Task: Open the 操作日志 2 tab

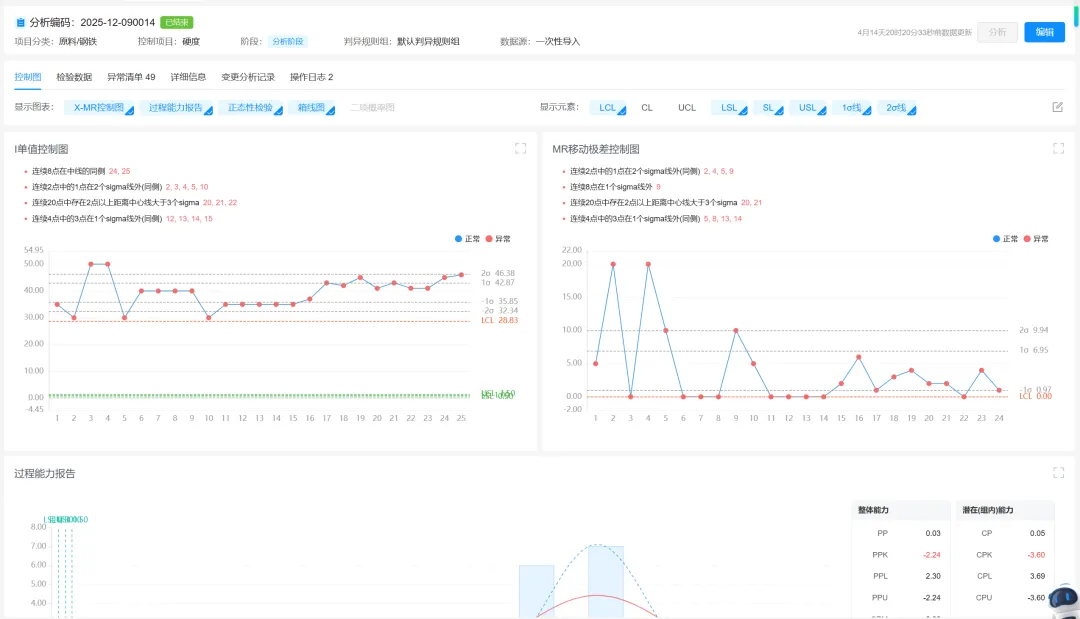Action: click(311, 77)
